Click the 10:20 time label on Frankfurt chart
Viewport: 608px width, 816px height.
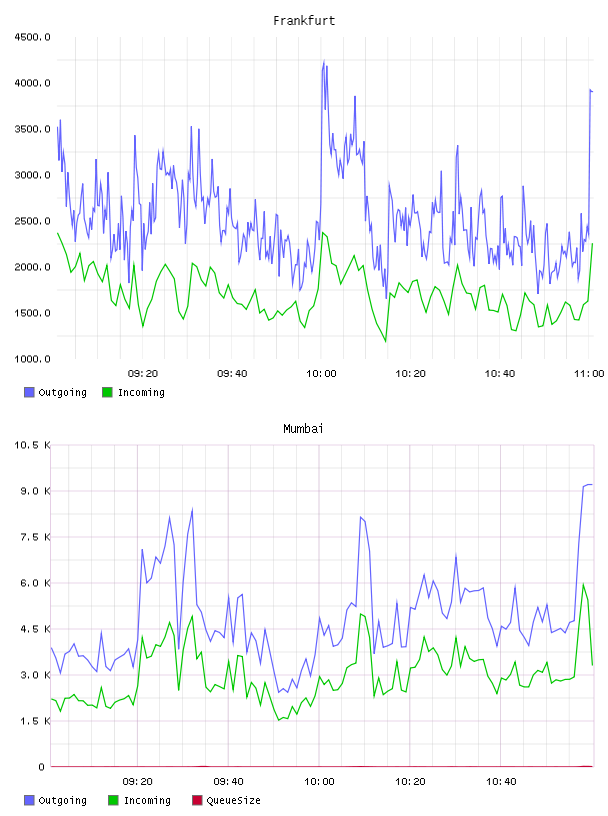(x=411, y=374)
